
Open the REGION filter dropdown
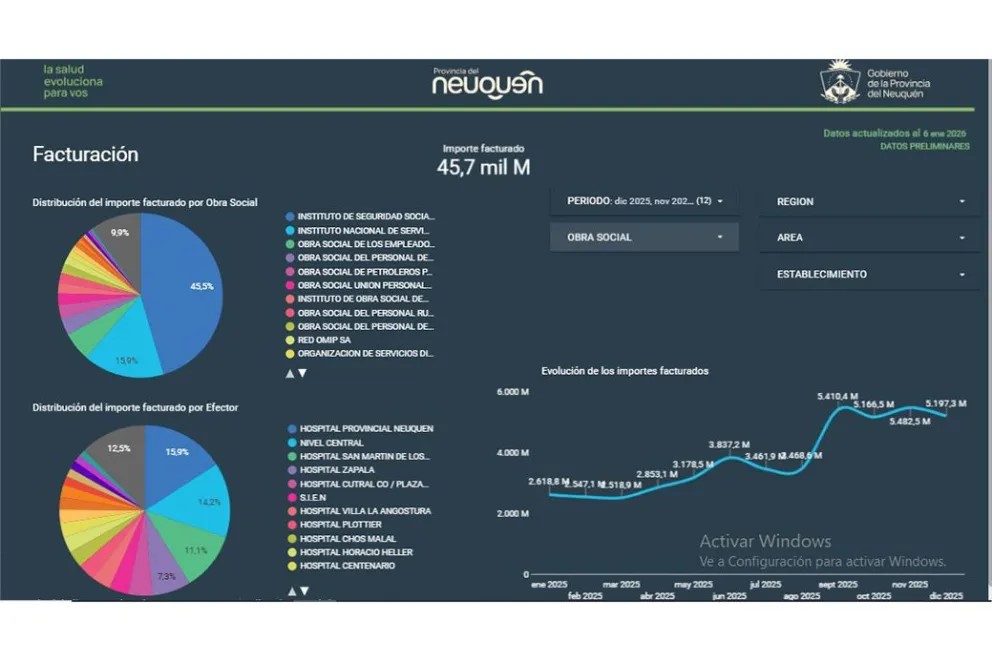[x=870, y=201]
